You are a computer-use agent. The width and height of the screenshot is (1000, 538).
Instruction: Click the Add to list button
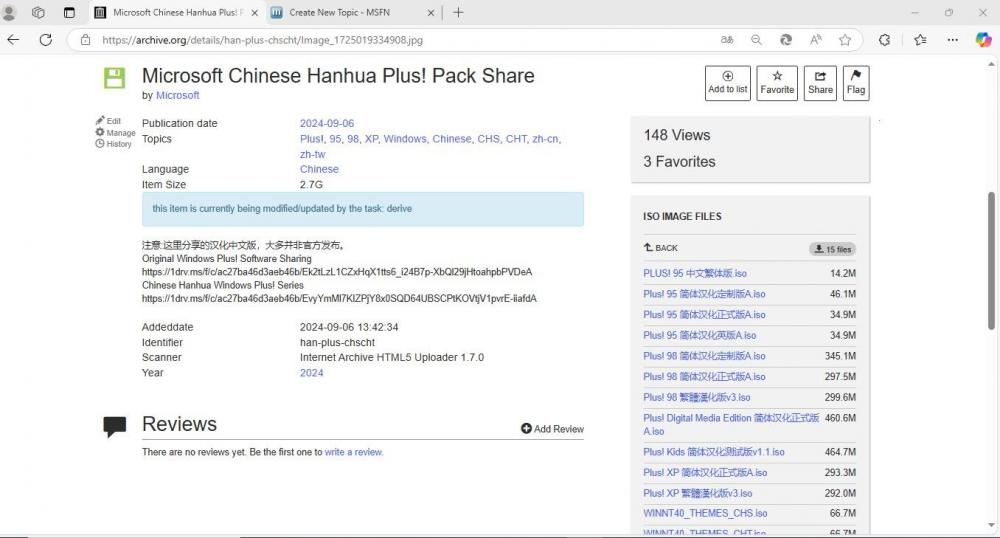click(727, 82)
